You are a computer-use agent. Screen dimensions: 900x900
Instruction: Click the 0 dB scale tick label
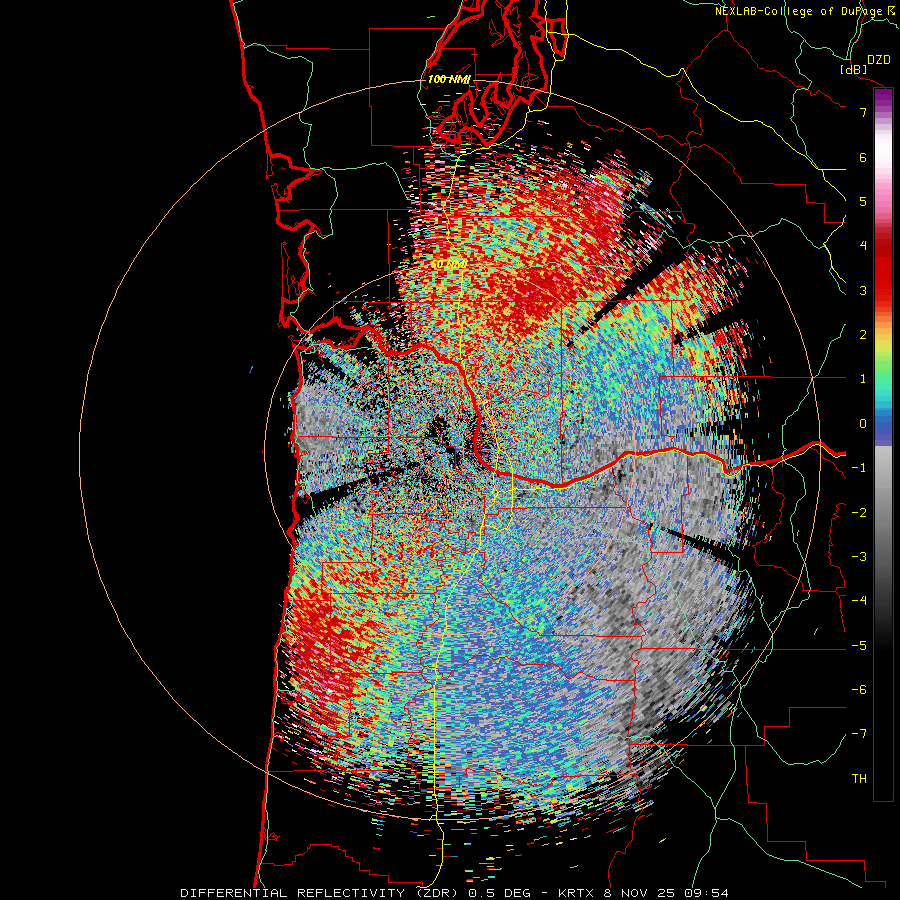(863, 424)
